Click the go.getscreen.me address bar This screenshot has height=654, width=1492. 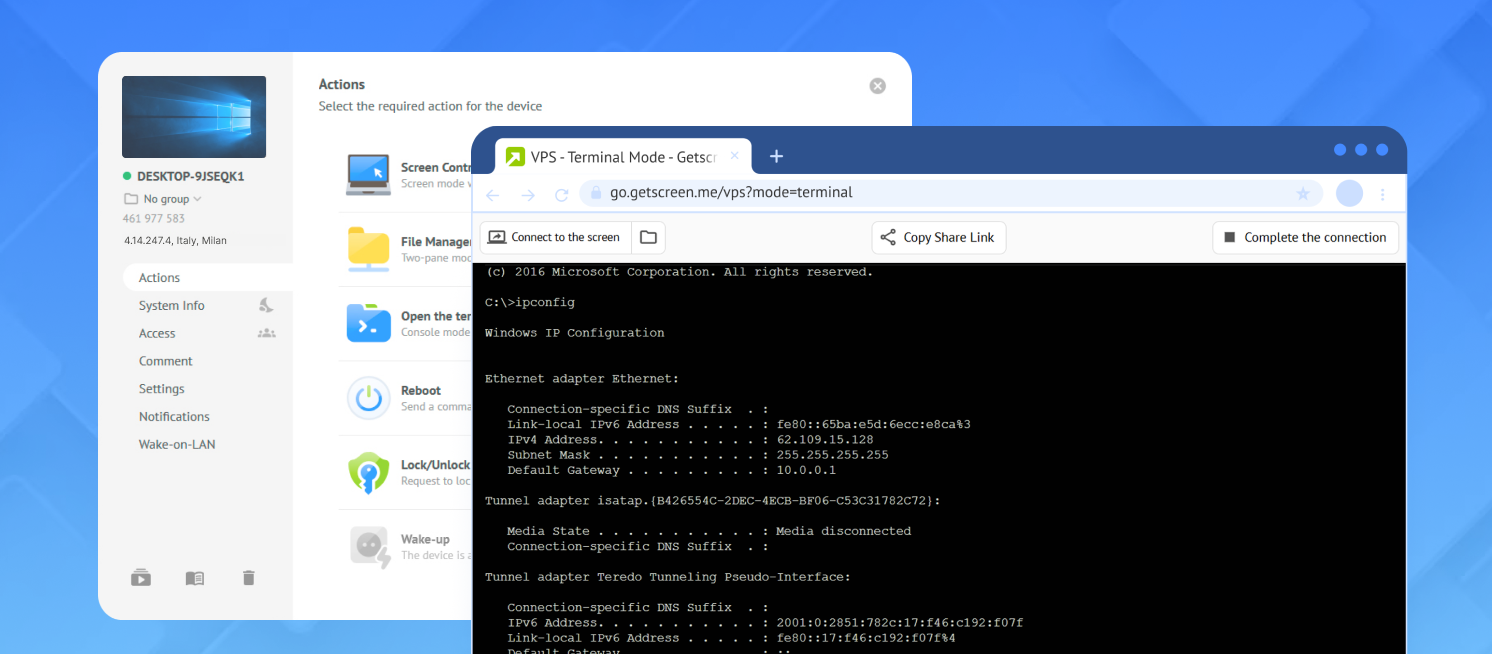pos(951,193)
